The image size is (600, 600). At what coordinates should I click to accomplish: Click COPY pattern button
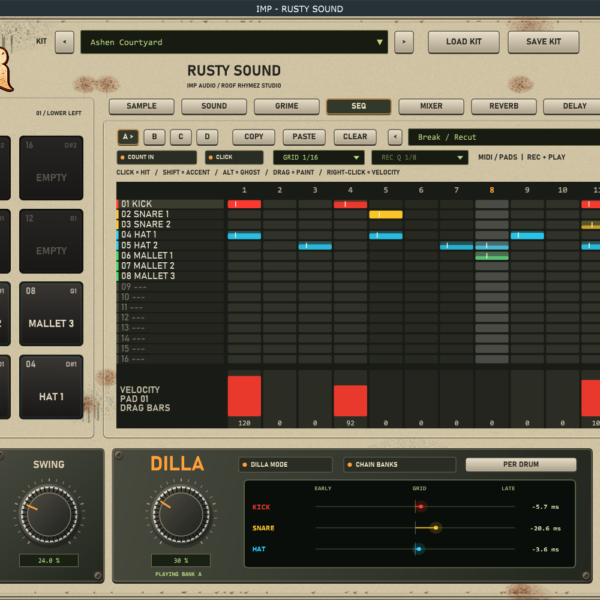tap(254, 137)
